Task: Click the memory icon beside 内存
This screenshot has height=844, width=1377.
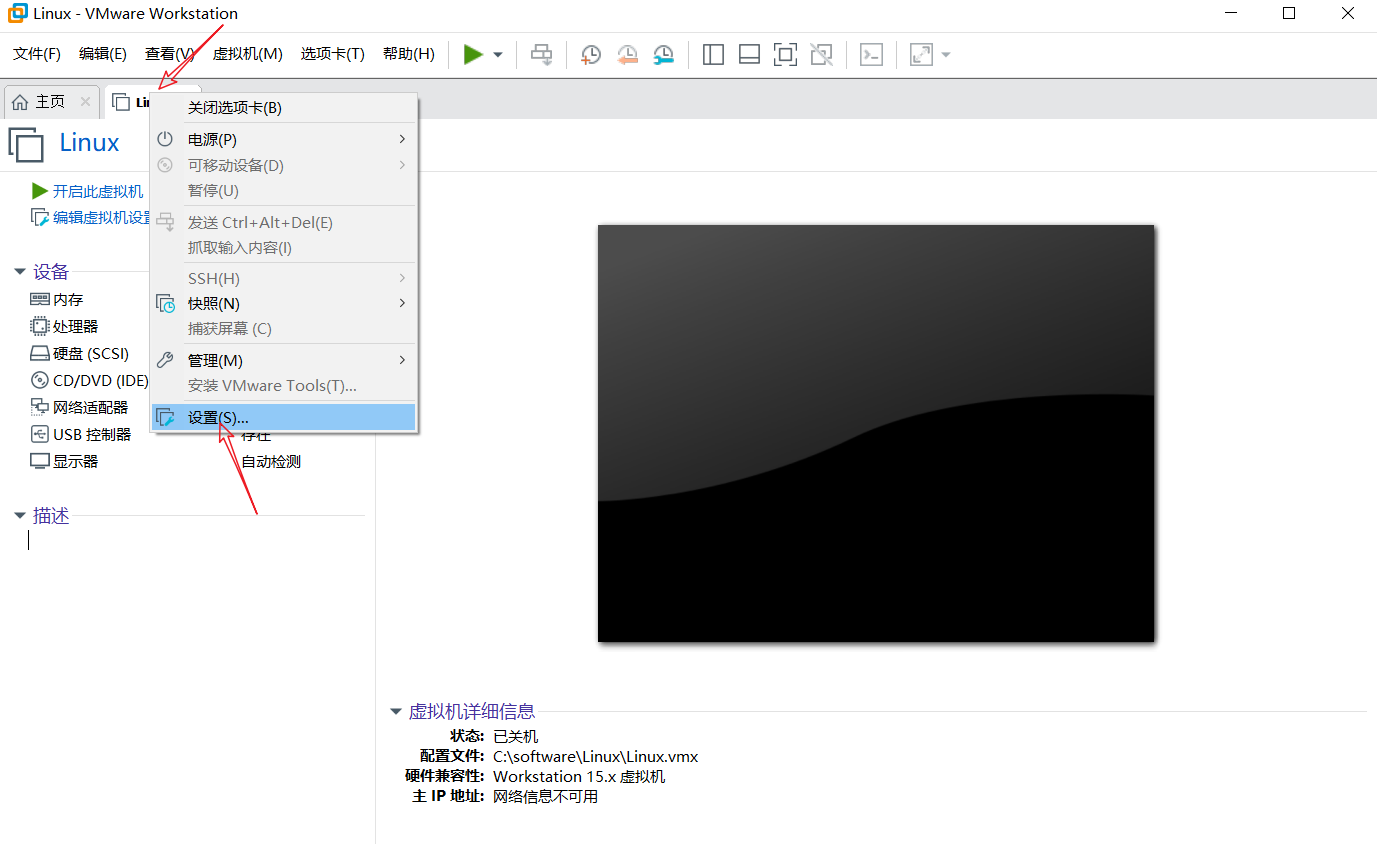Action: (40, 299)
